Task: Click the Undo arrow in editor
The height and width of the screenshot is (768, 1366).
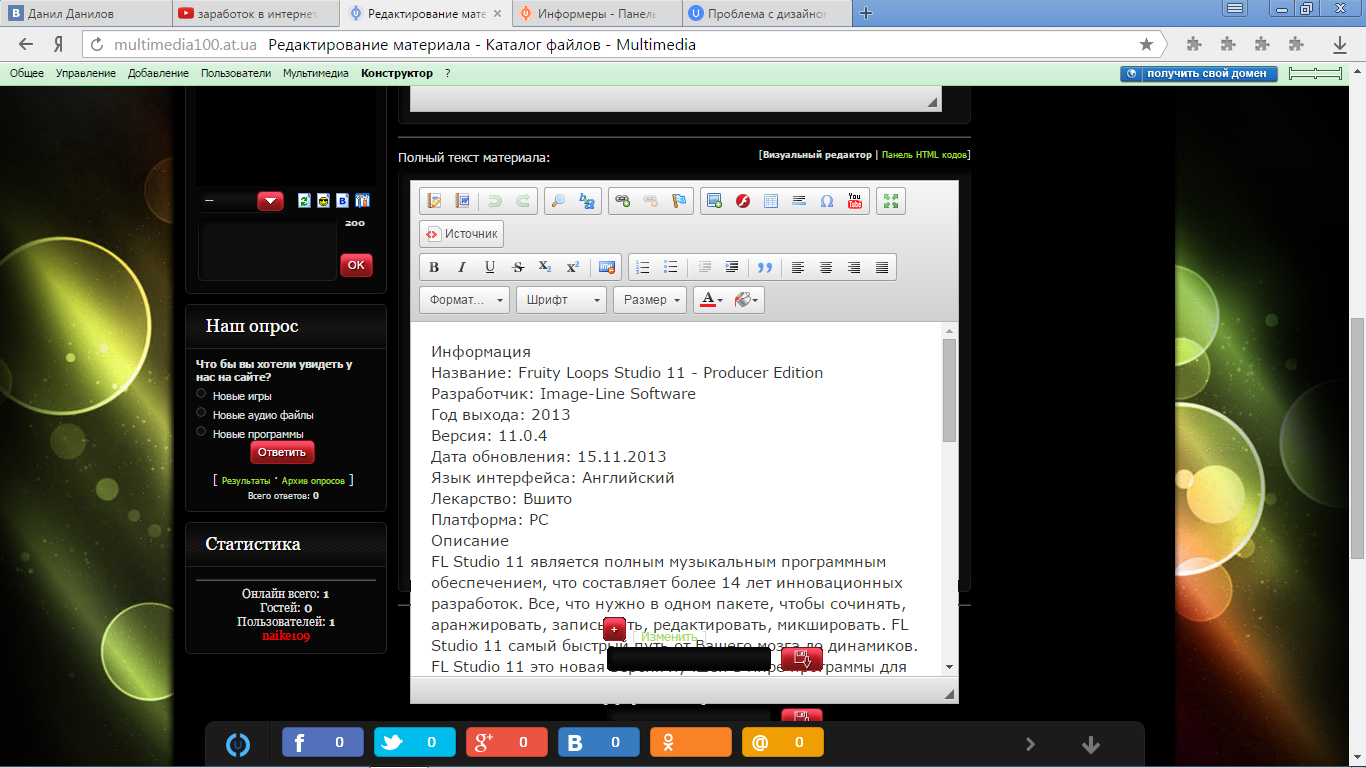Action: coord(495,201)
